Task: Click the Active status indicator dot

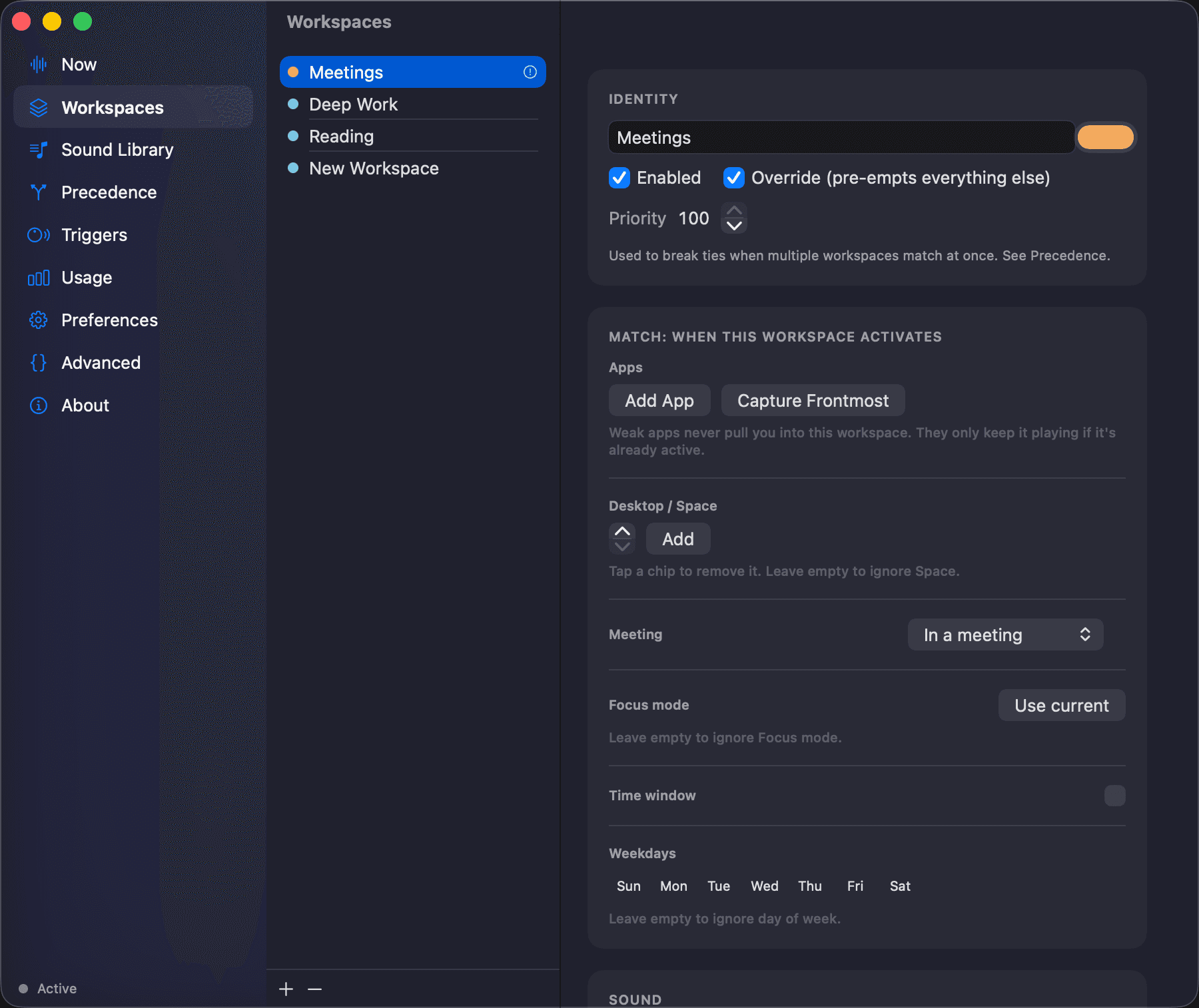Action: (x=23, y=989)
